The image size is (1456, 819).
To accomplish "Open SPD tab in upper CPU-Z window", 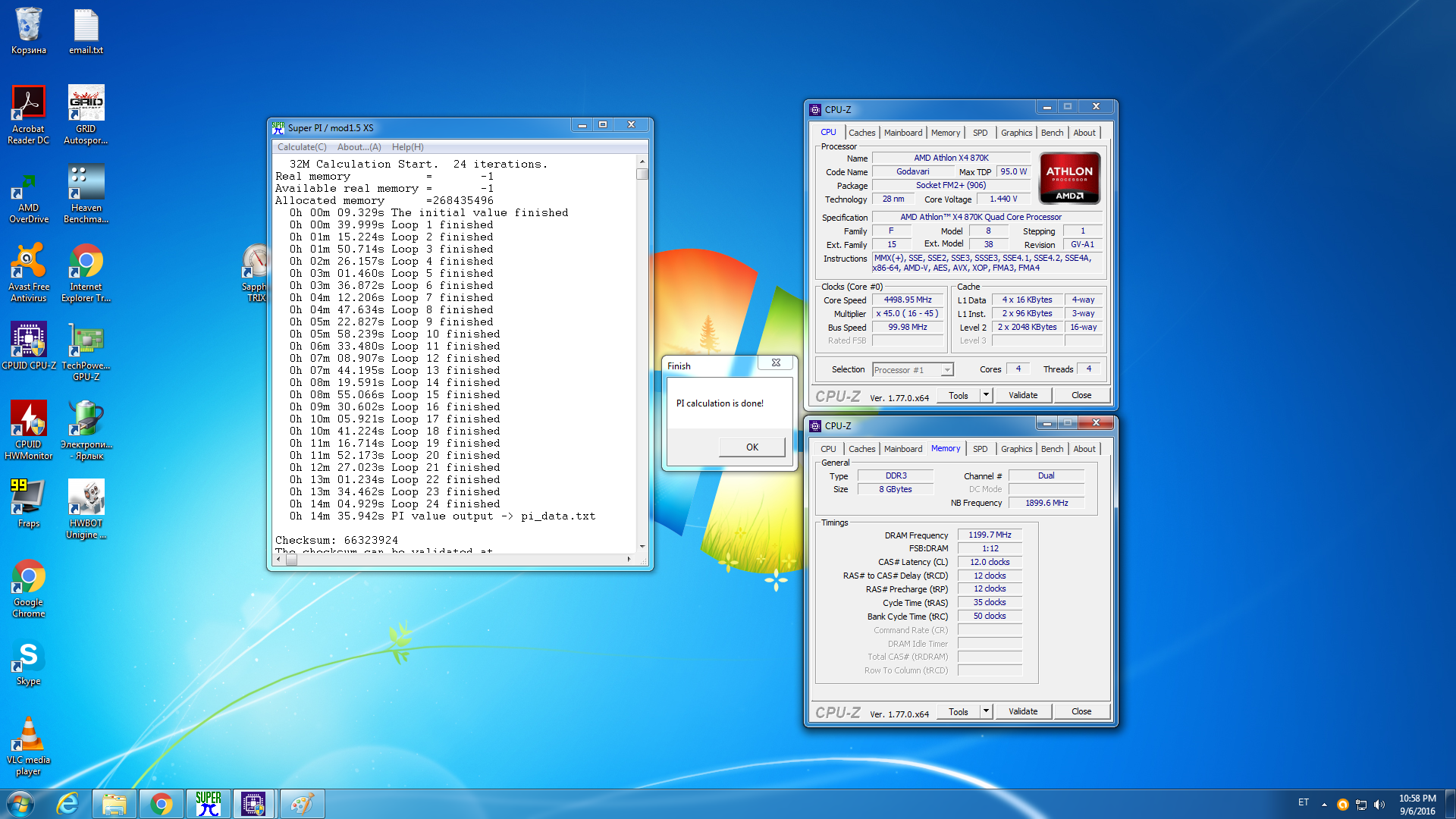I will point(980,133).
